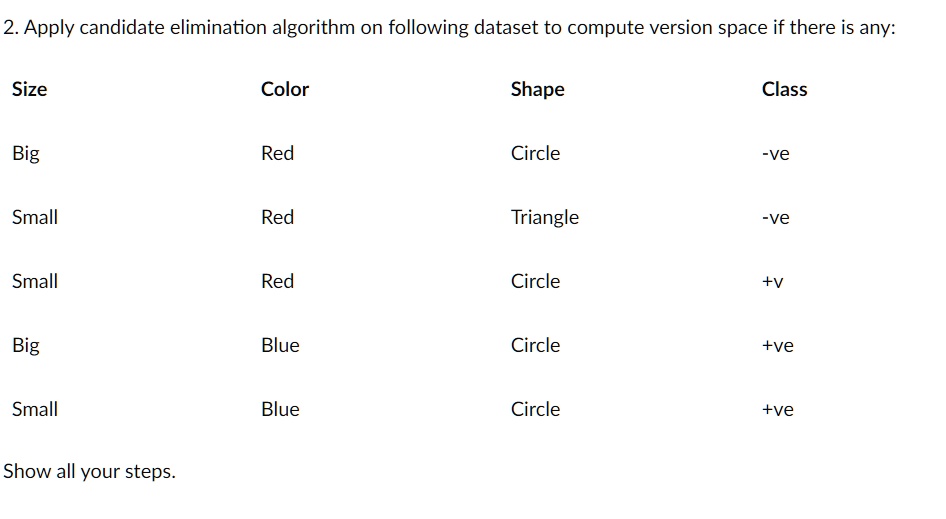The height and width of the screenshot is (519, 946).
Task: Click the Class column header
Action: coord(784,89)
